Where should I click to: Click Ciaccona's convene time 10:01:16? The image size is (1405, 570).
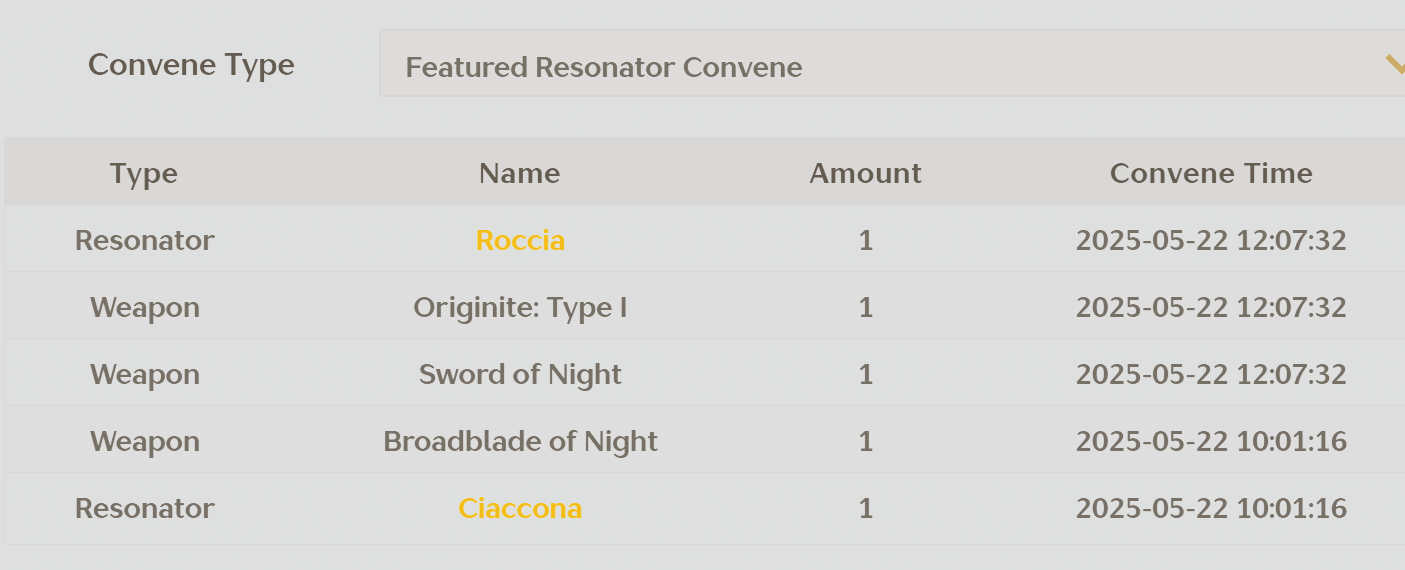pyautogui.click(x=1211, y=508)
